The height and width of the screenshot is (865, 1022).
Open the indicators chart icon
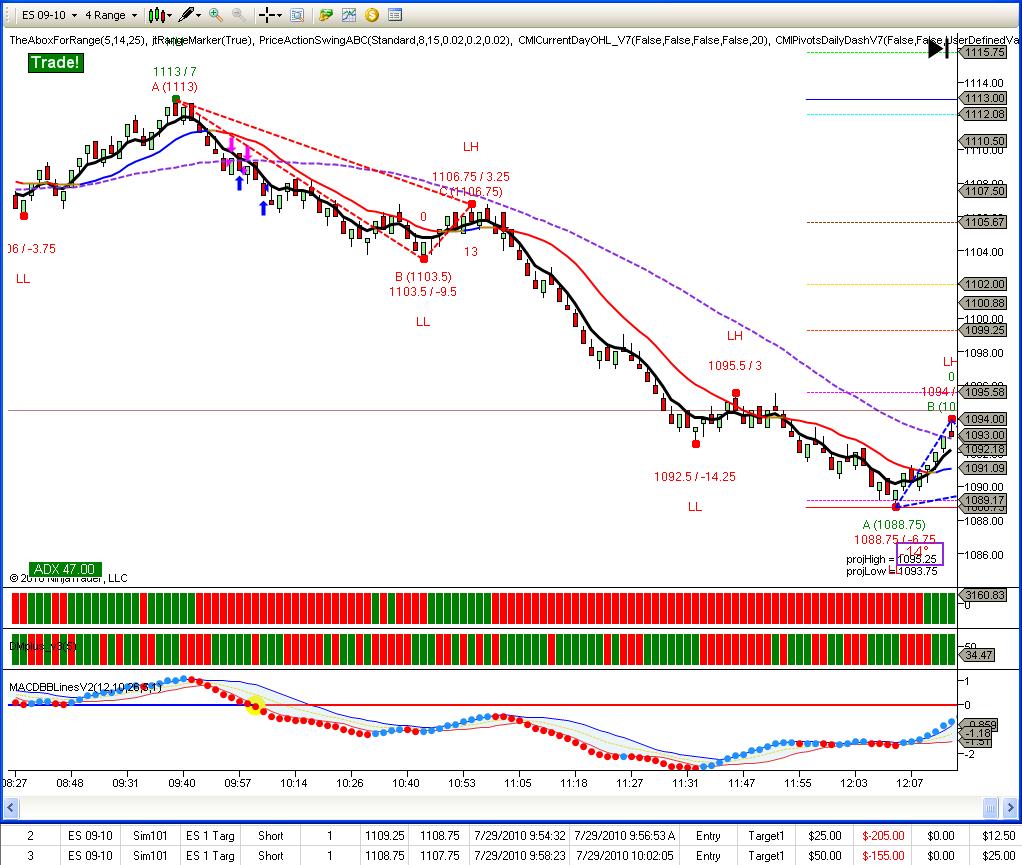pyautogui.click(x=349, y=15)
